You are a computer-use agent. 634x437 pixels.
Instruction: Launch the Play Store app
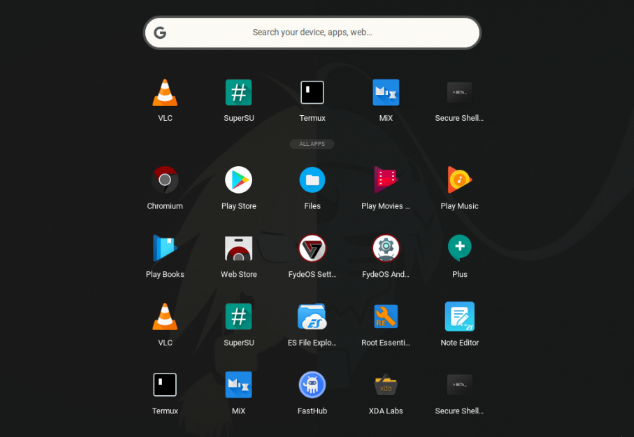238,181
